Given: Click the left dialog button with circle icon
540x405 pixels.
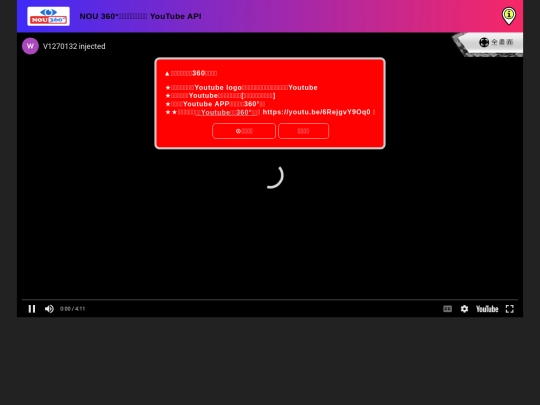Looking at the screenshot, I should pos(244,131).
